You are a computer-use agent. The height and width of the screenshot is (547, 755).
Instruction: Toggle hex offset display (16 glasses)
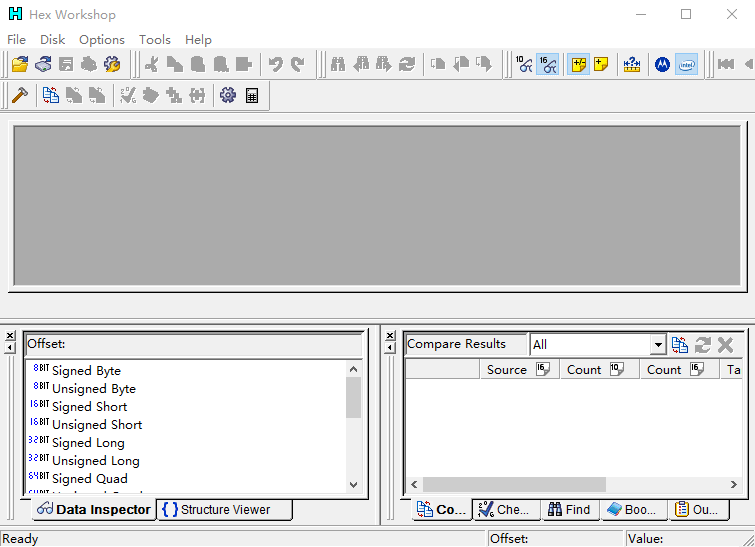547,64
